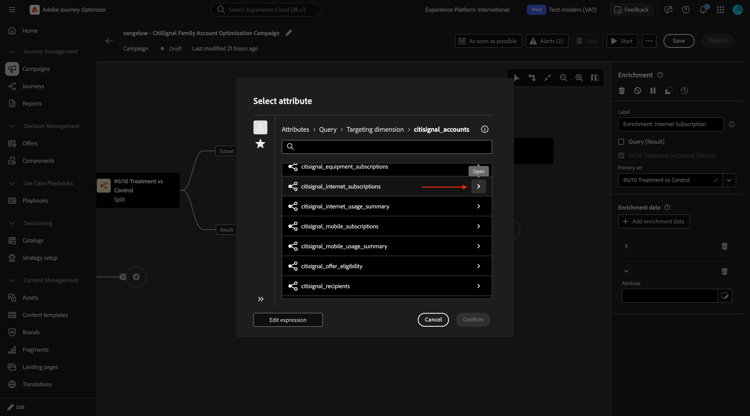Click the attribute search field

386,147
